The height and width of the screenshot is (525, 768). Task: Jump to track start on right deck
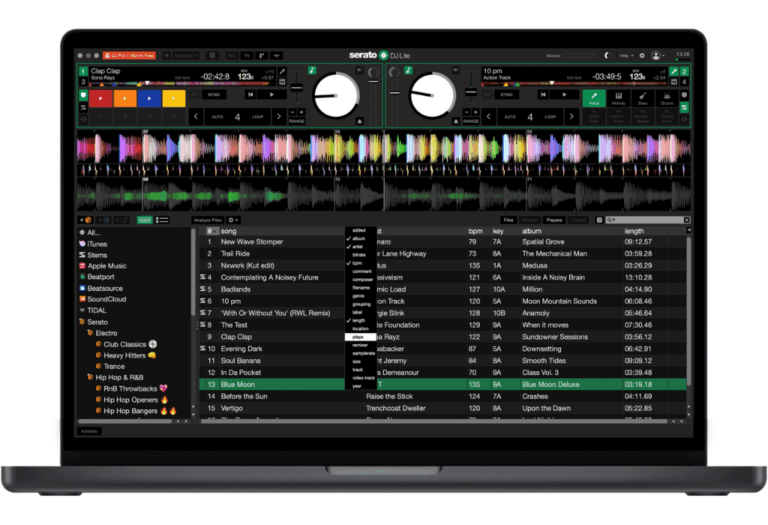point(543,95)
